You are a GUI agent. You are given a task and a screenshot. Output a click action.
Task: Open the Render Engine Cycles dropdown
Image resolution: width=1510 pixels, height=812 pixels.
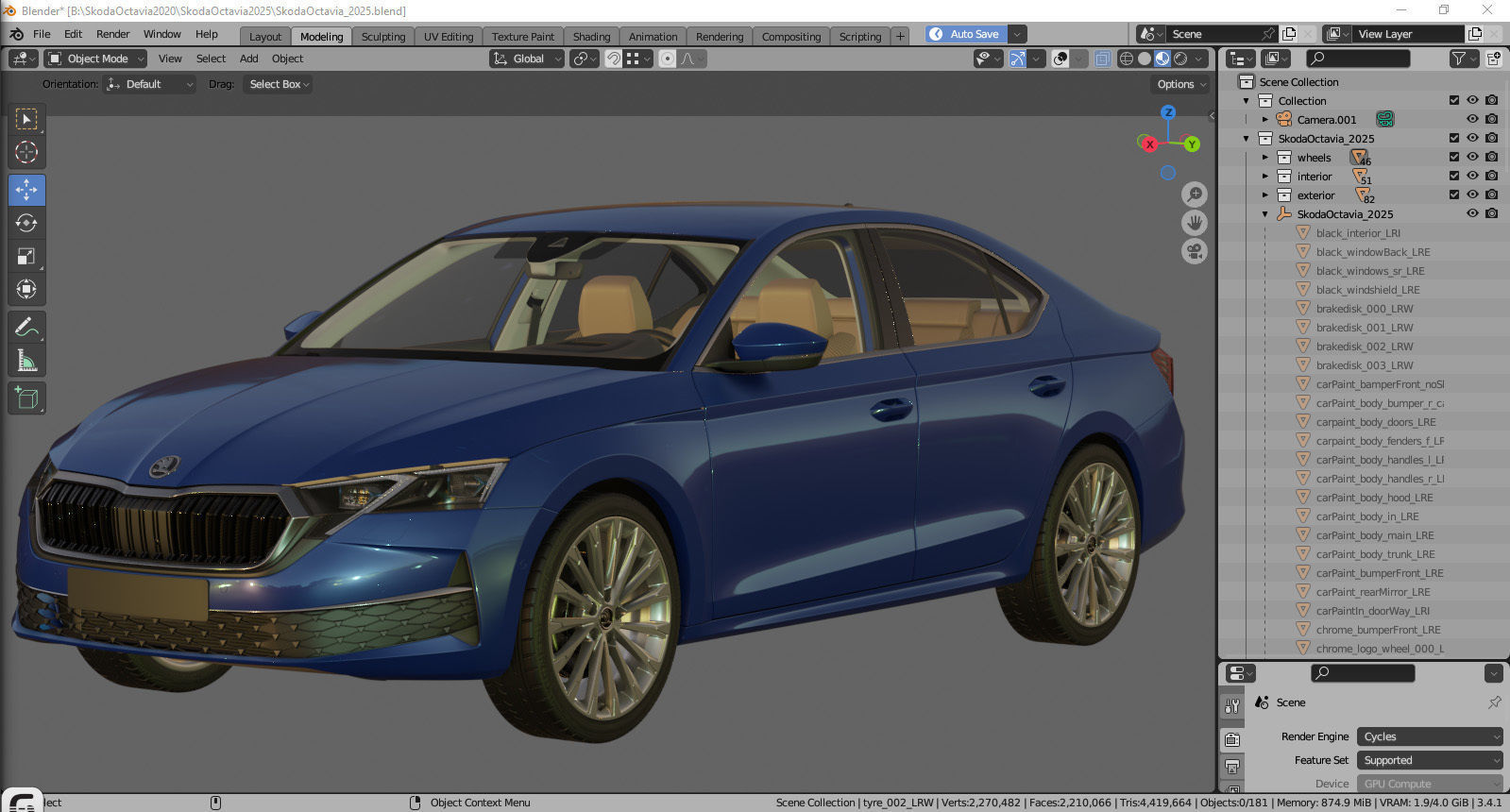click(1429, 736)
